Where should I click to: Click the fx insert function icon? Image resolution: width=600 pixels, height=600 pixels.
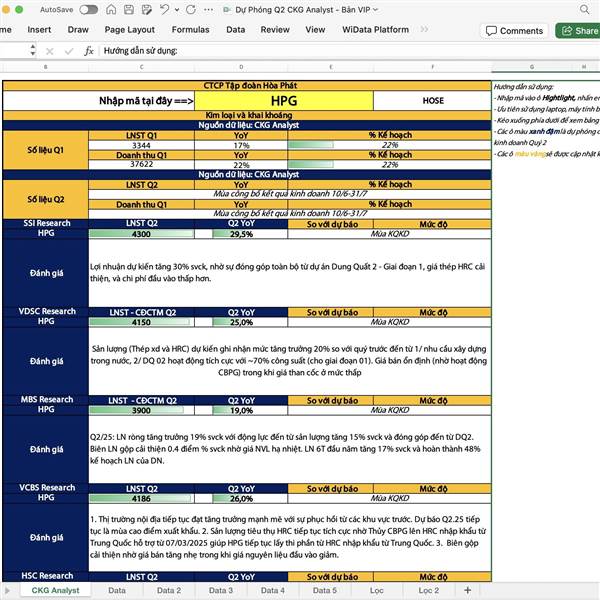(x=89, y=51)
